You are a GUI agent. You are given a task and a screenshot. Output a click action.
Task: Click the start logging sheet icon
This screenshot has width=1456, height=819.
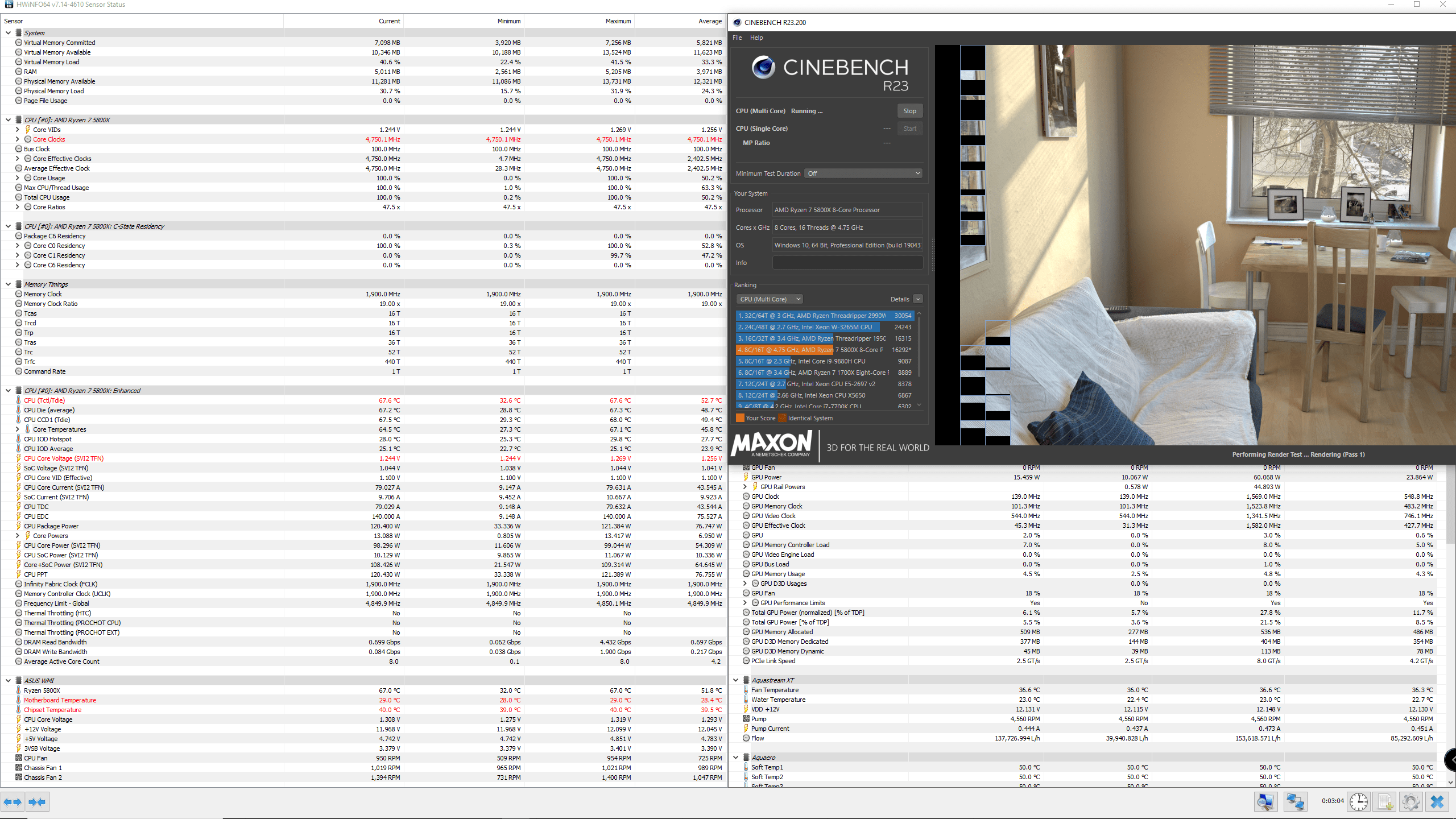tap(1385, 802)
